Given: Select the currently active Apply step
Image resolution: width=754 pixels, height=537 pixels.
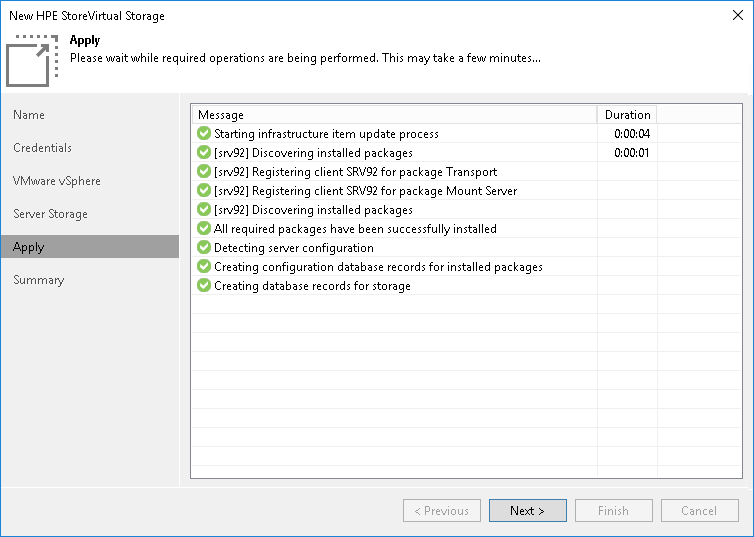Looking at the screenshot, I should (x=29, y=247).
